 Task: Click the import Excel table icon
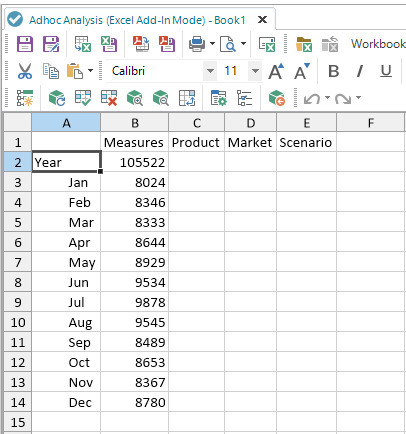(83, 44)
